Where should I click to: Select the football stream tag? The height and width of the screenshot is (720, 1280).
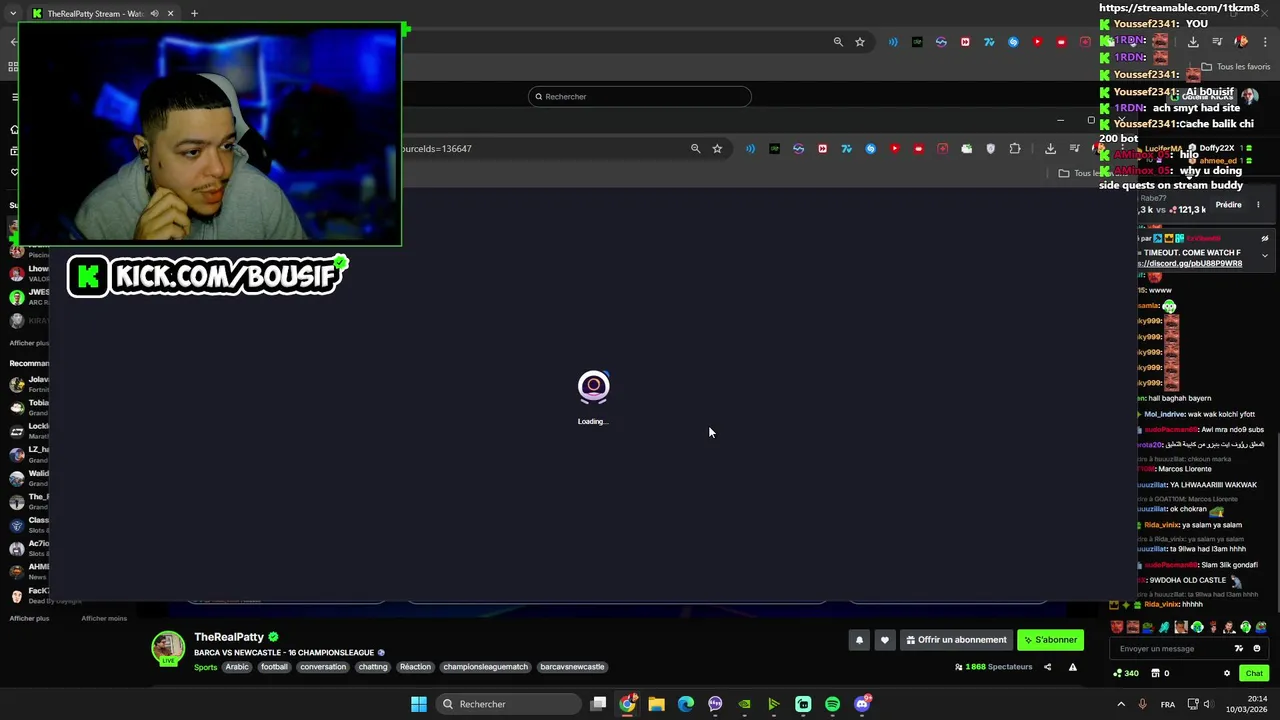pos(274,667)
